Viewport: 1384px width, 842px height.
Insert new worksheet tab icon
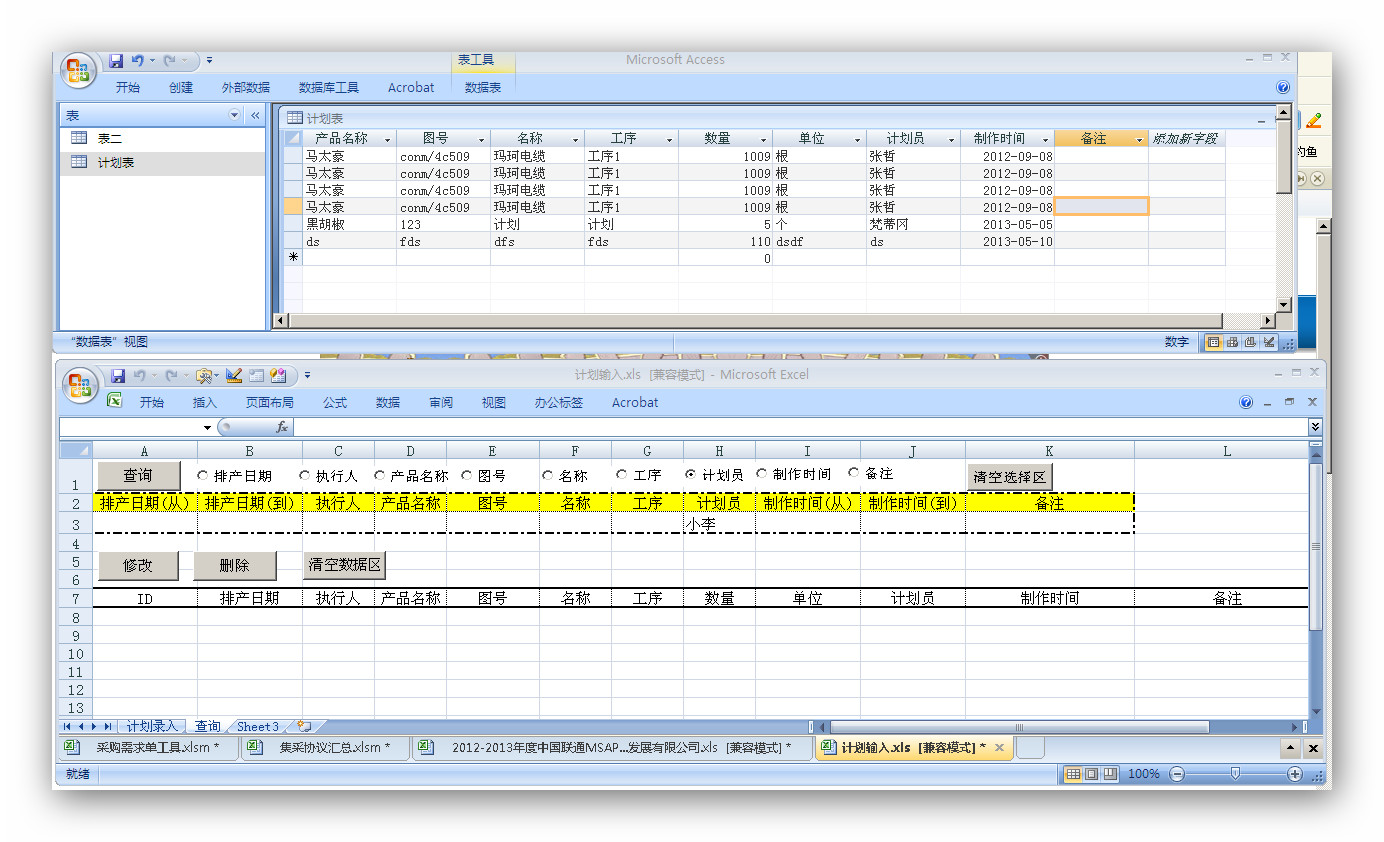coord(304,726)
